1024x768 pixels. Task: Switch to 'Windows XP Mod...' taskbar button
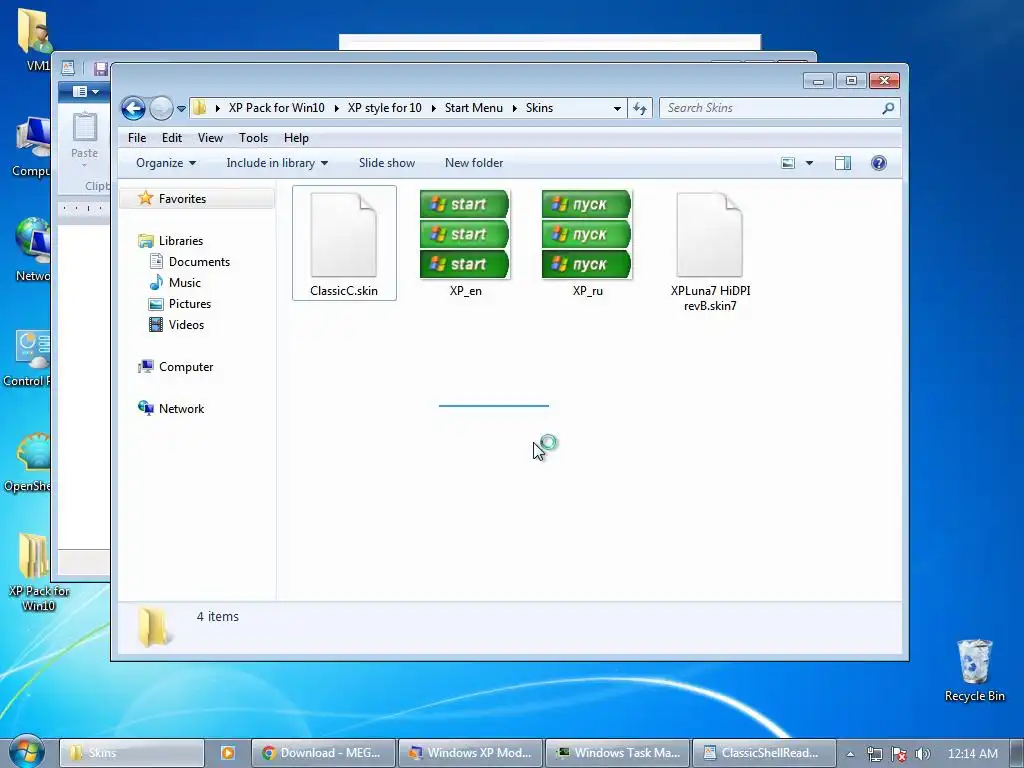tap(470, 753)
